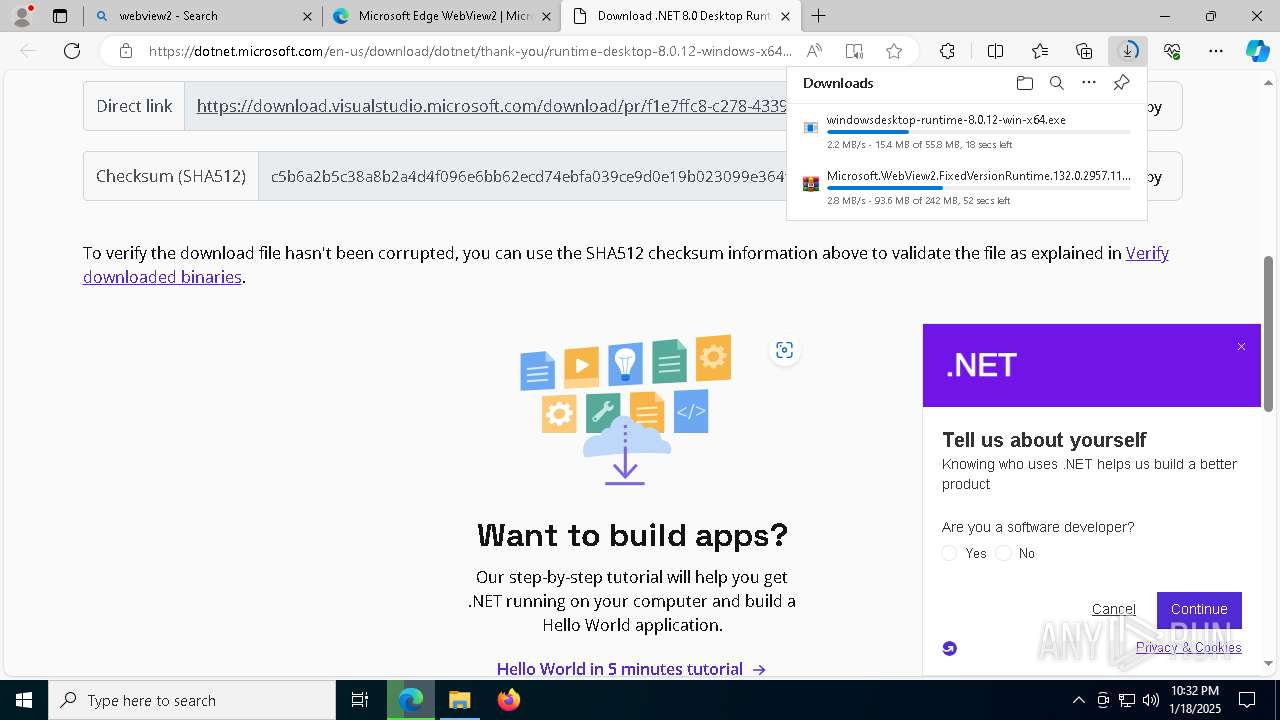Viewport: 1280px width, 720px height.
Task: Open Browser essentials icon
Action: click(x=1172, y=51)
